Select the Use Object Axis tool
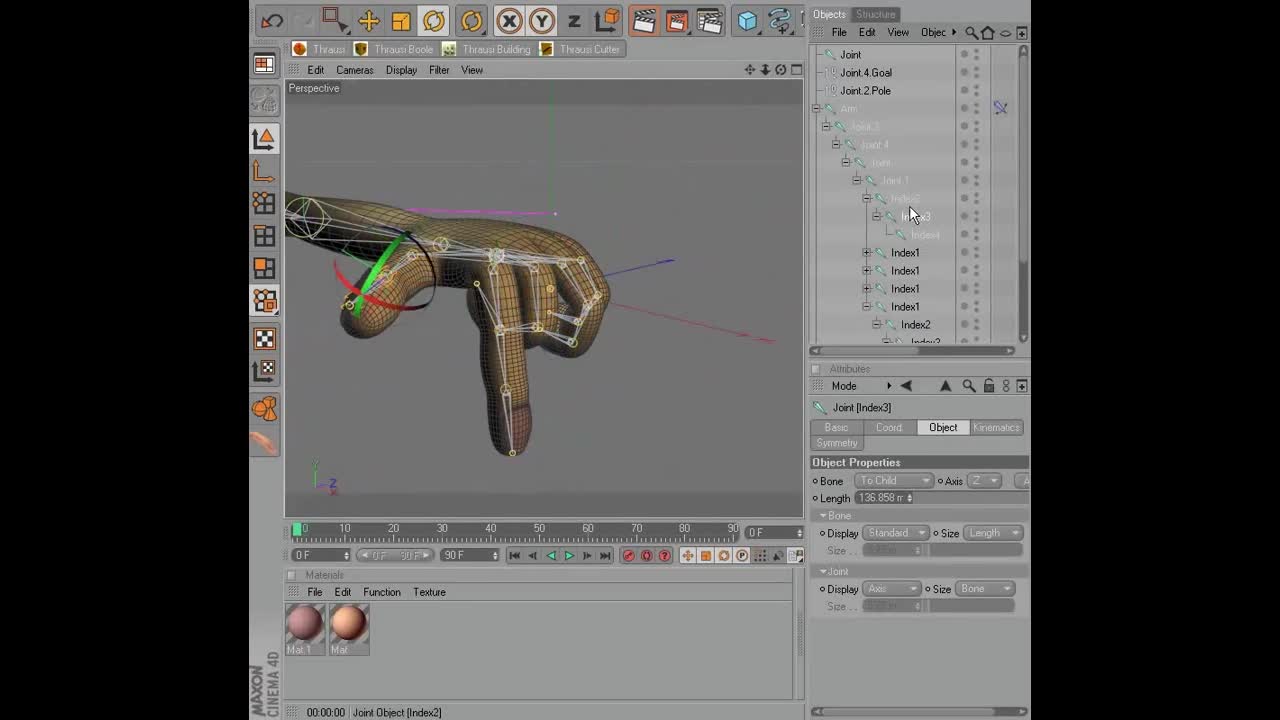This screenshot has width=1280, height=720. 264,171
